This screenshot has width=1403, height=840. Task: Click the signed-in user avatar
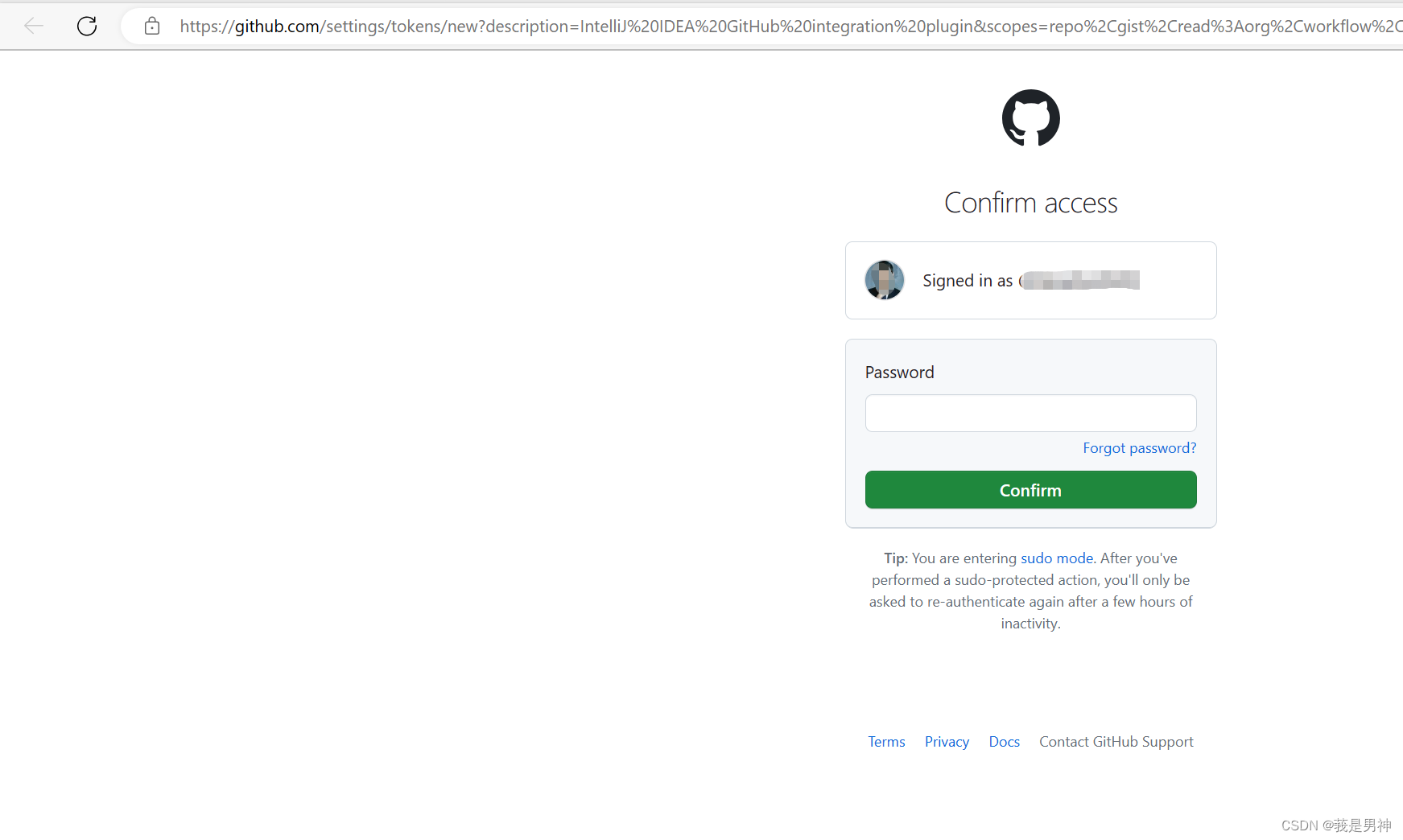[885, 280]
